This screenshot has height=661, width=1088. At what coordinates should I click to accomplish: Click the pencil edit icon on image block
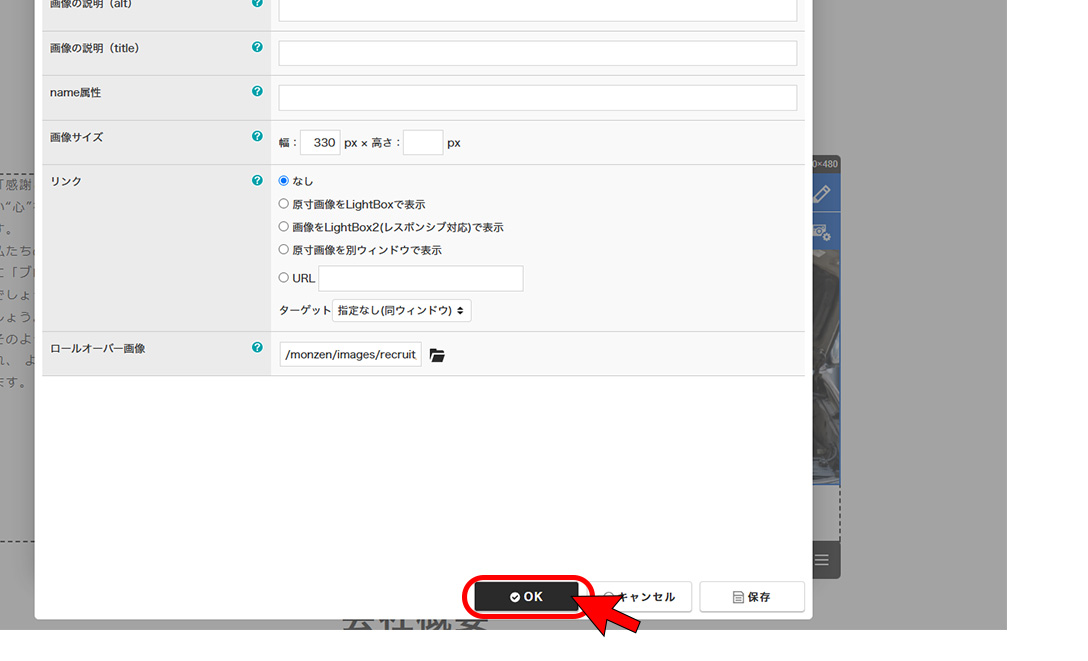click(822, 193)
